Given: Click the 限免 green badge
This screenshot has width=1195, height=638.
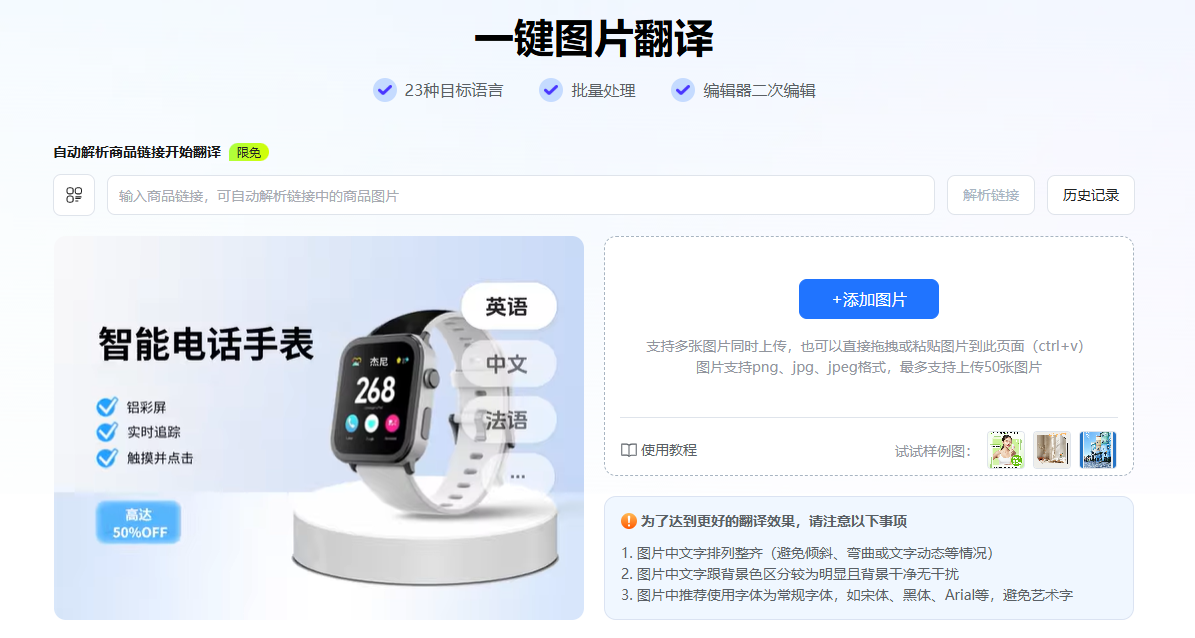Looking at the screenshot, I should (248, 152).
